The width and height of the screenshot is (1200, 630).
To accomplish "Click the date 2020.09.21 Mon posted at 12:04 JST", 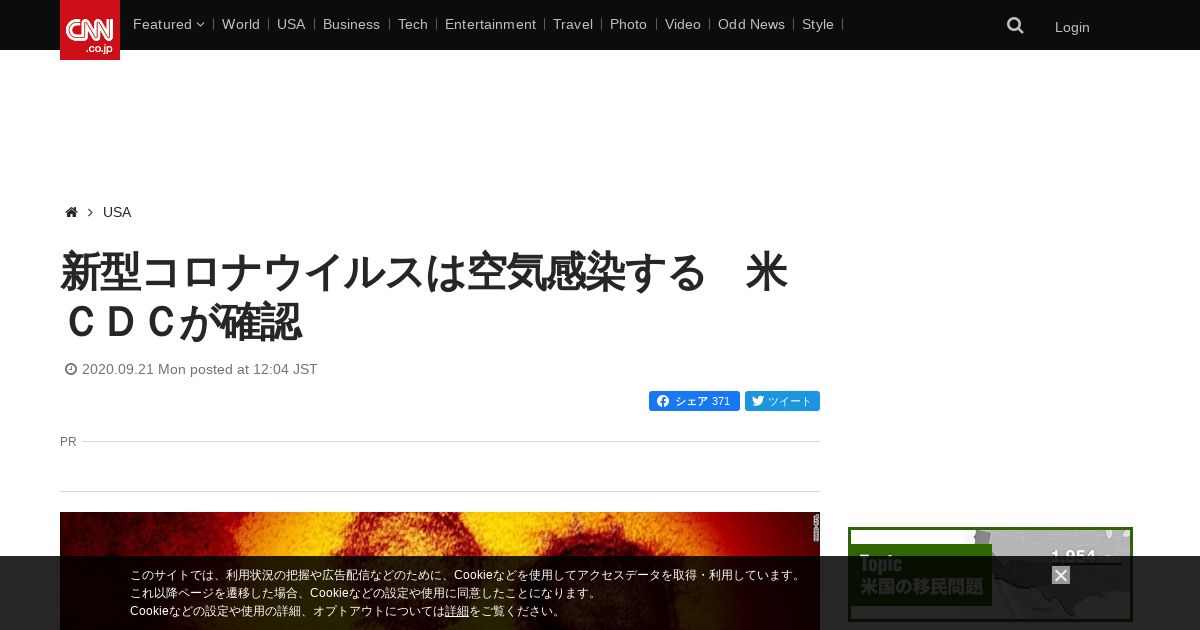I will click(191, 369).
